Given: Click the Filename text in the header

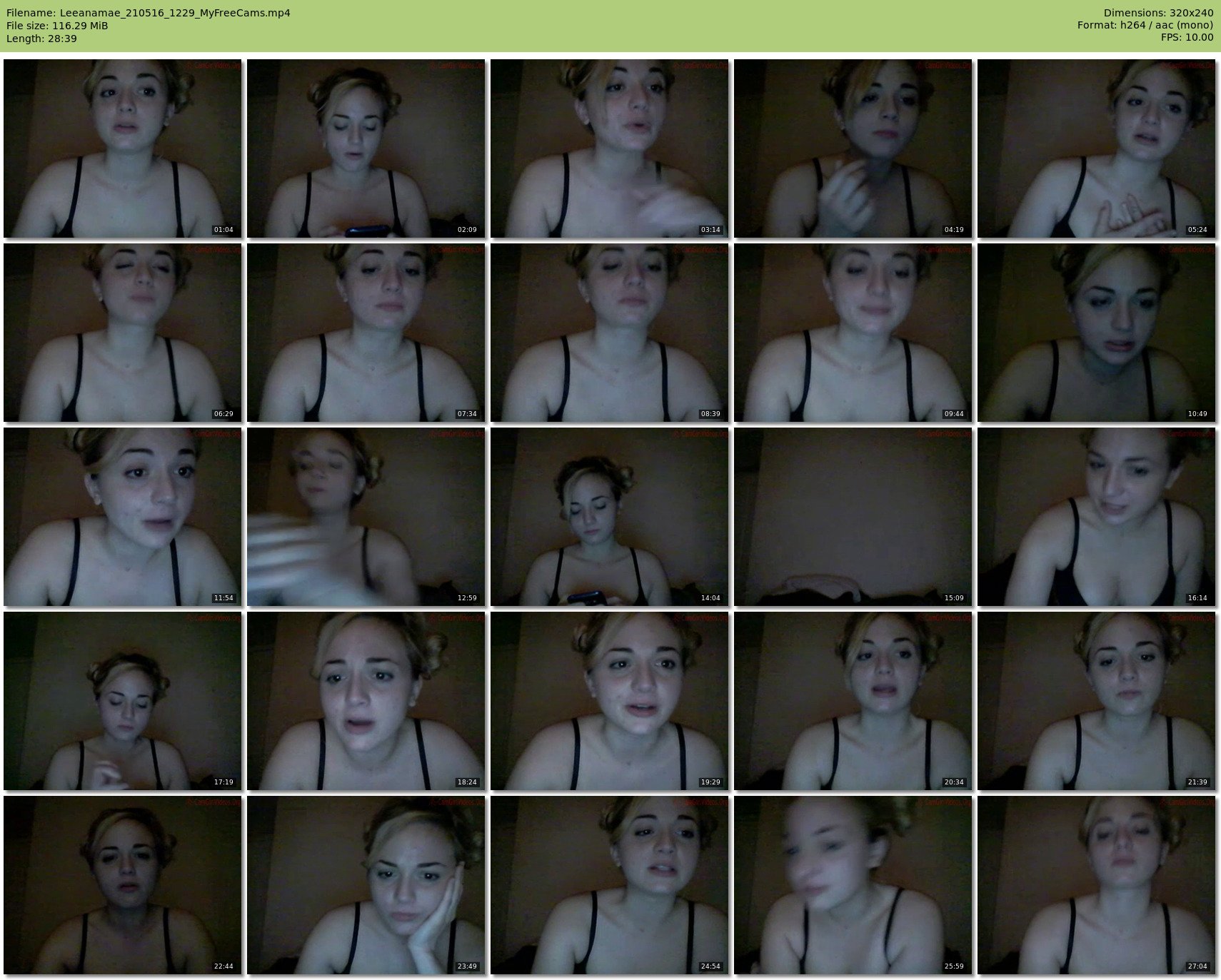Looking at the screenshot, I should point(149,13).
